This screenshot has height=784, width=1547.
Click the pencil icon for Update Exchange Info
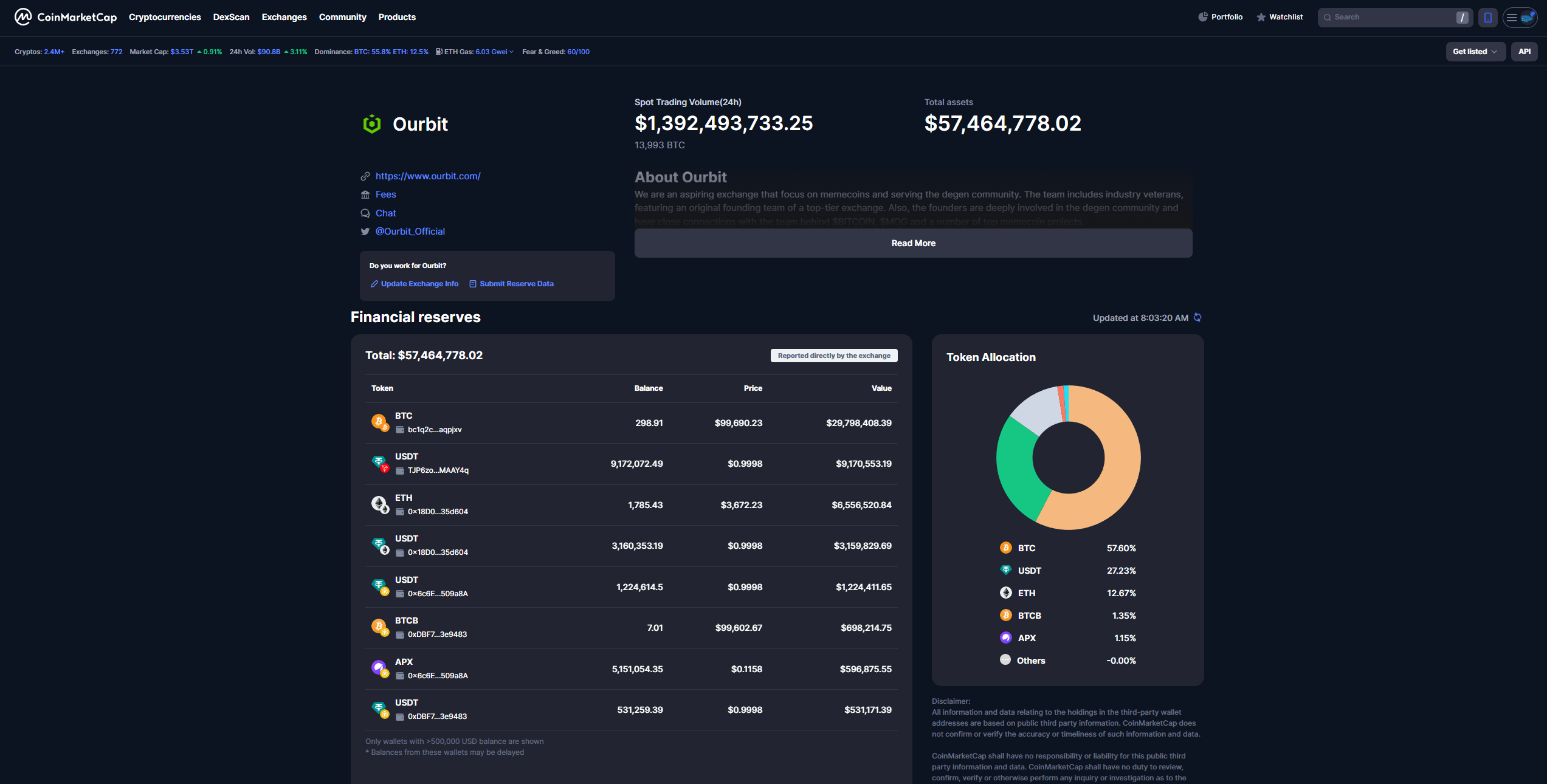374,284
